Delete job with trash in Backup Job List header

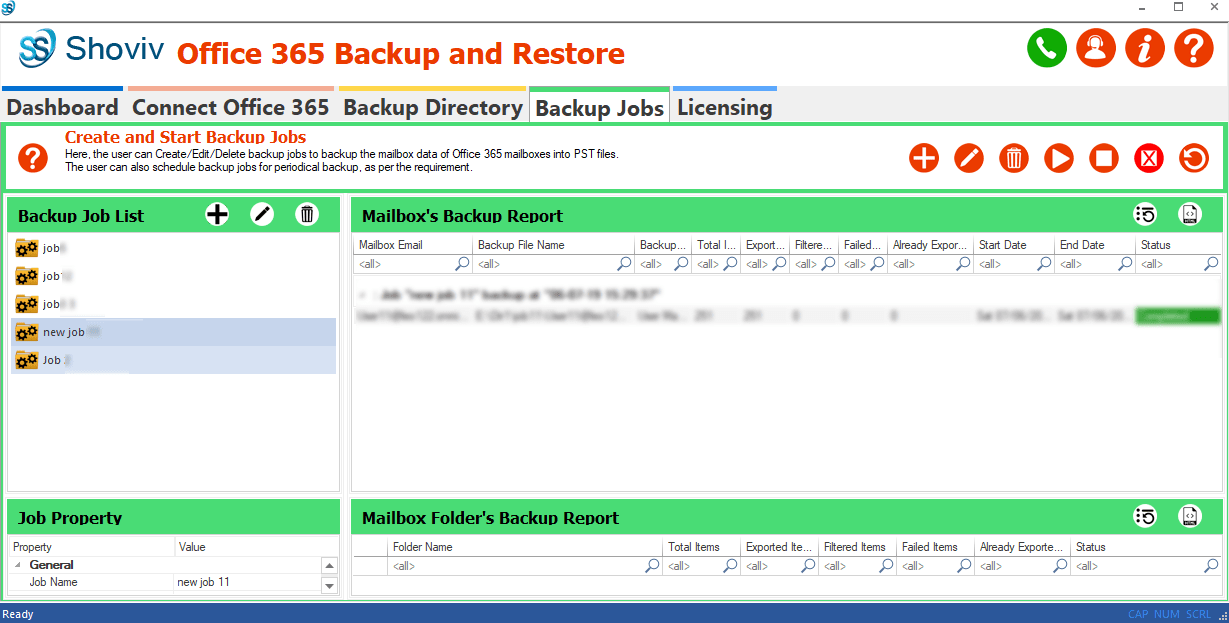click(307, 214)
